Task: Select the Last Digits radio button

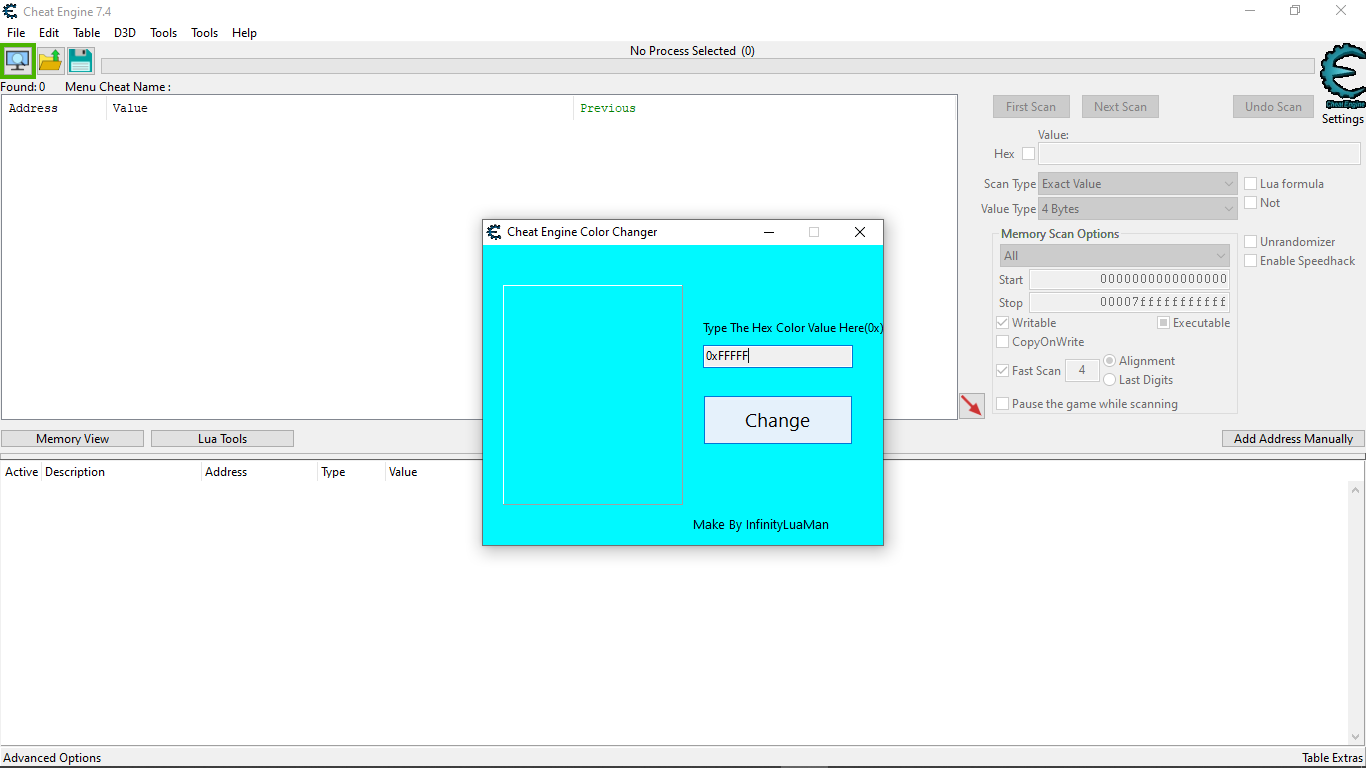Action: (x=1109, y=379)
